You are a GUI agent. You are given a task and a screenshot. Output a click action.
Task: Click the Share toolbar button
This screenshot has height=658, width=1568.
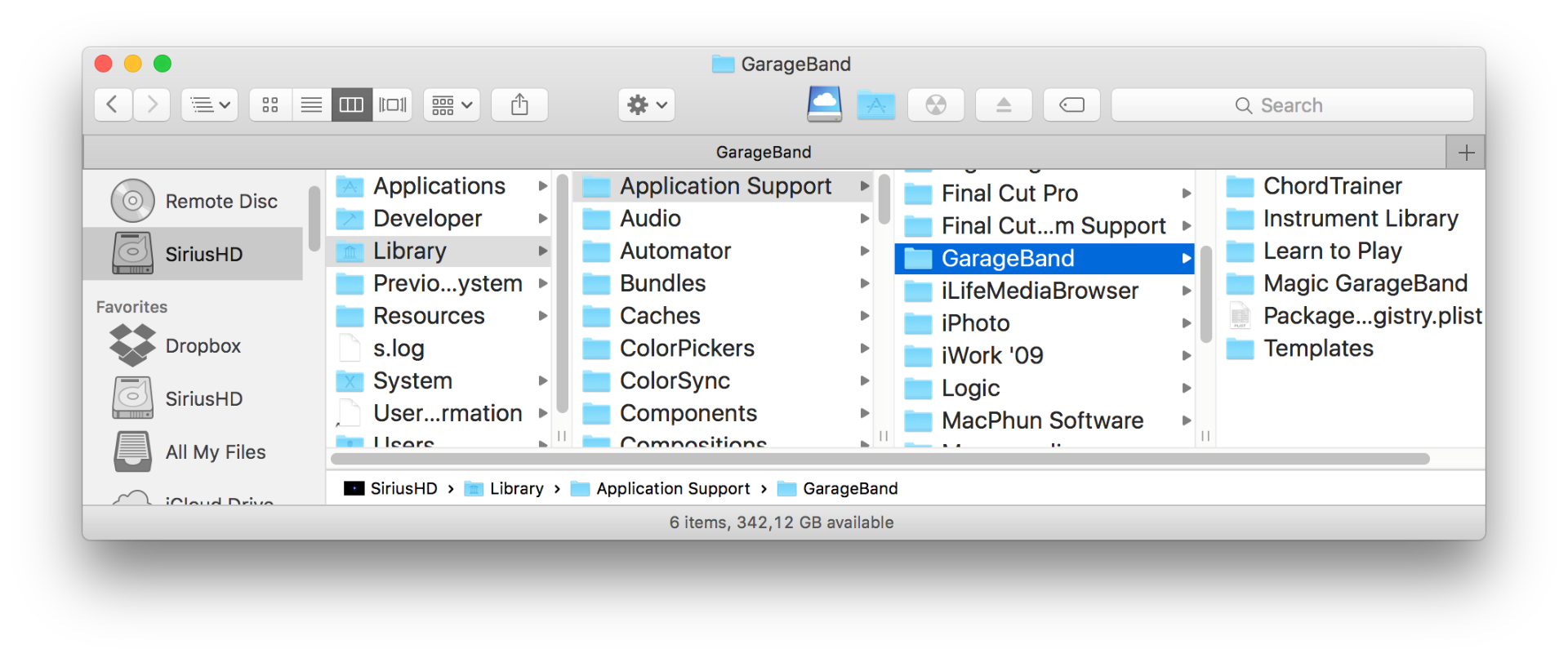click(519, 104)
